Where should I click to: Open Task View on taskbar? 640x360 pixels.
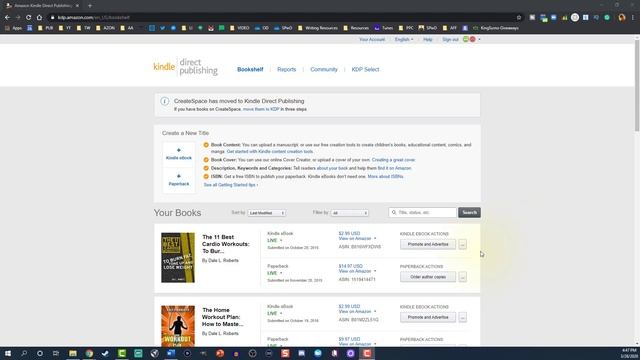(x=56, y=353)
